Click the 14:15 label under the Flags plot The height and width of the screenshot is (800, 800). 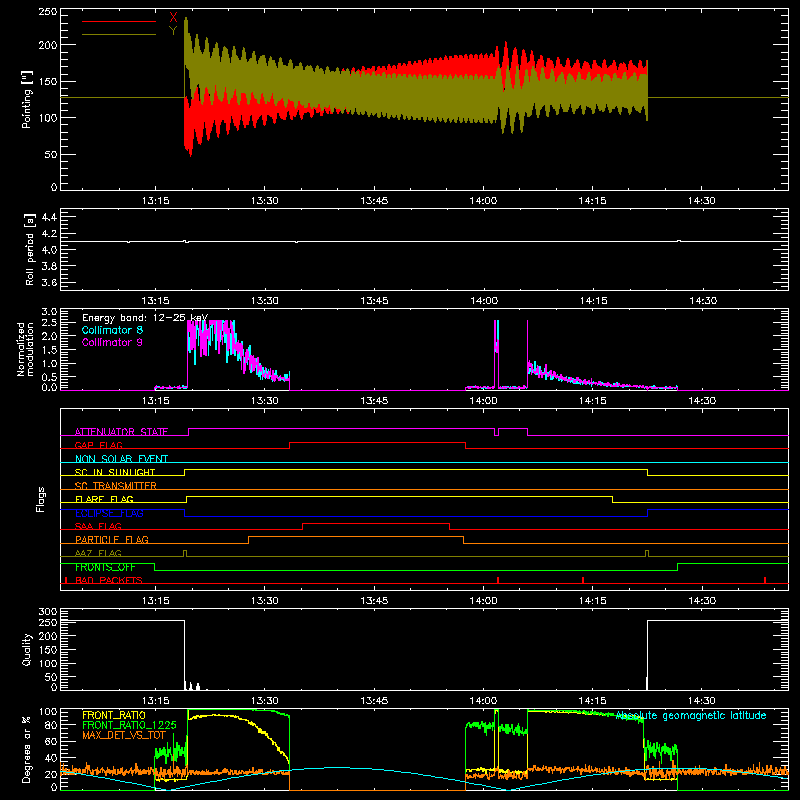tap(592, 601)
